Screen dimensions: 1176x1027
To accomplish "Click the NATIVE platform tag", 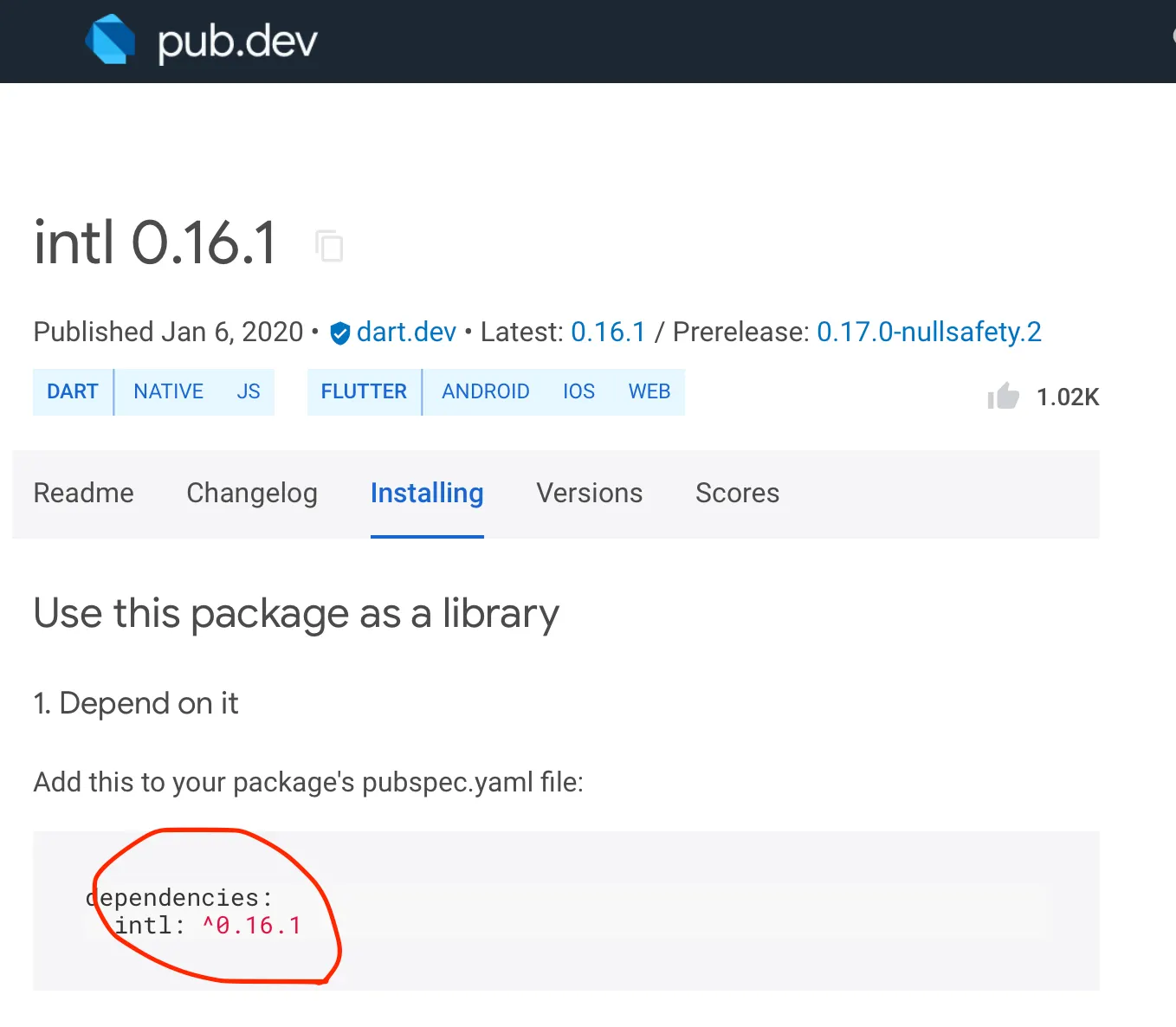I will pos(168,391).
